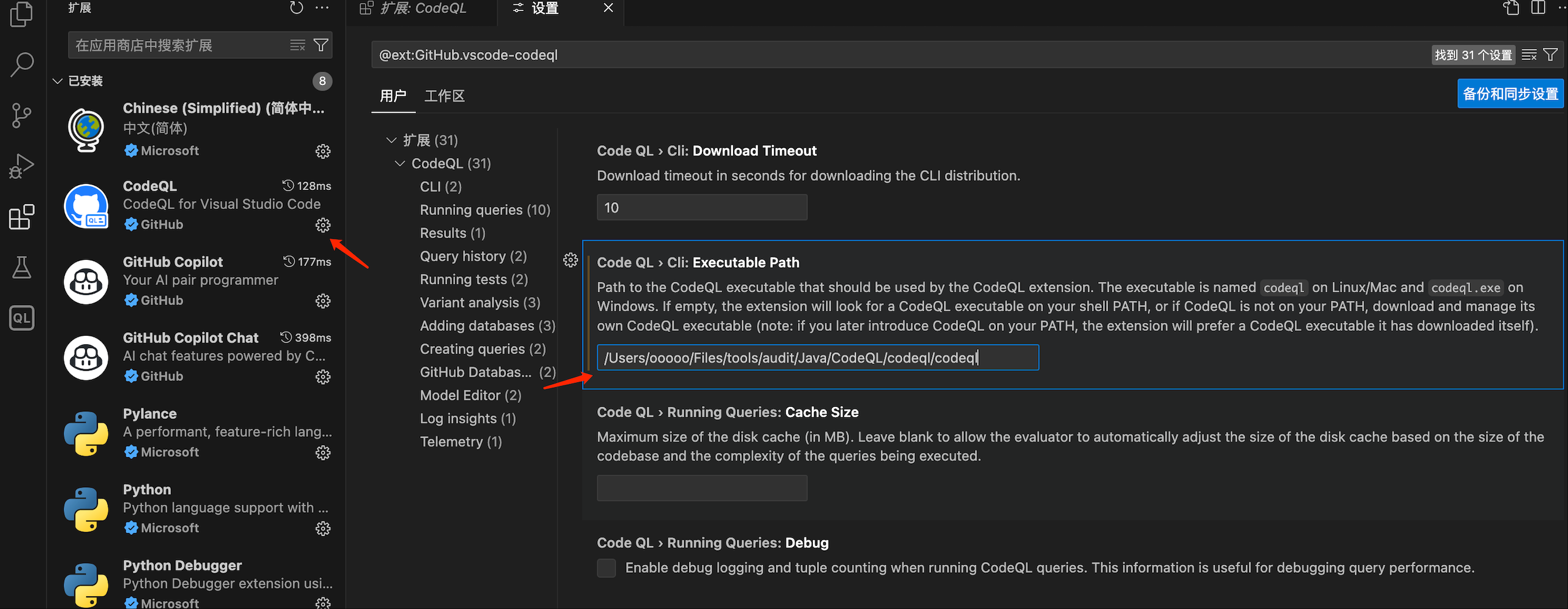Collapse the CodeQL (31) tree node

[x=400, y=164]
